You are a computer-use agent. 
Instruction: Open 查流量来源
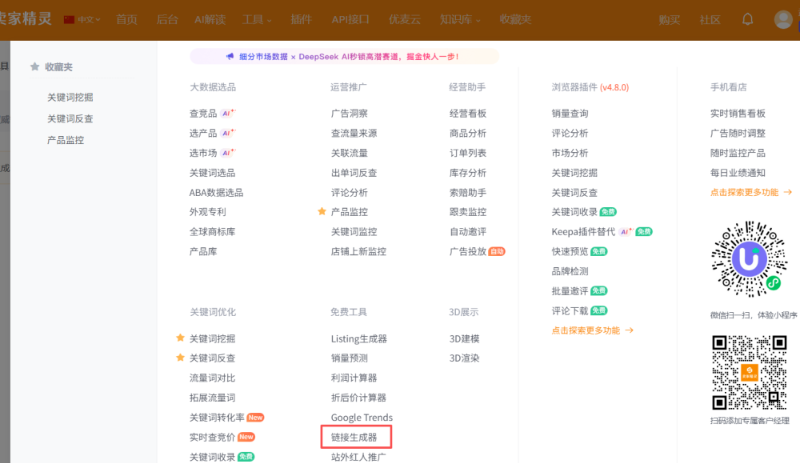pyautogui.click(x=354, y=133)
